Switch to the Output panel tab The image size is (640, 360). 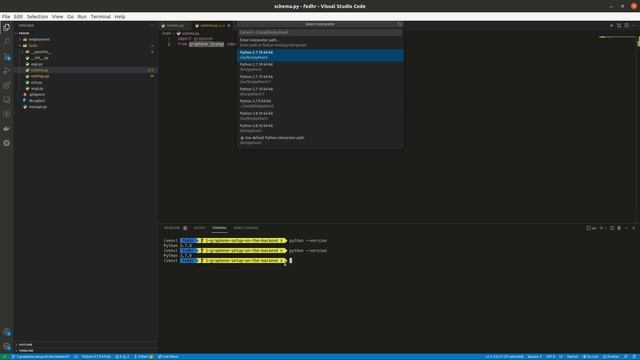200,228
